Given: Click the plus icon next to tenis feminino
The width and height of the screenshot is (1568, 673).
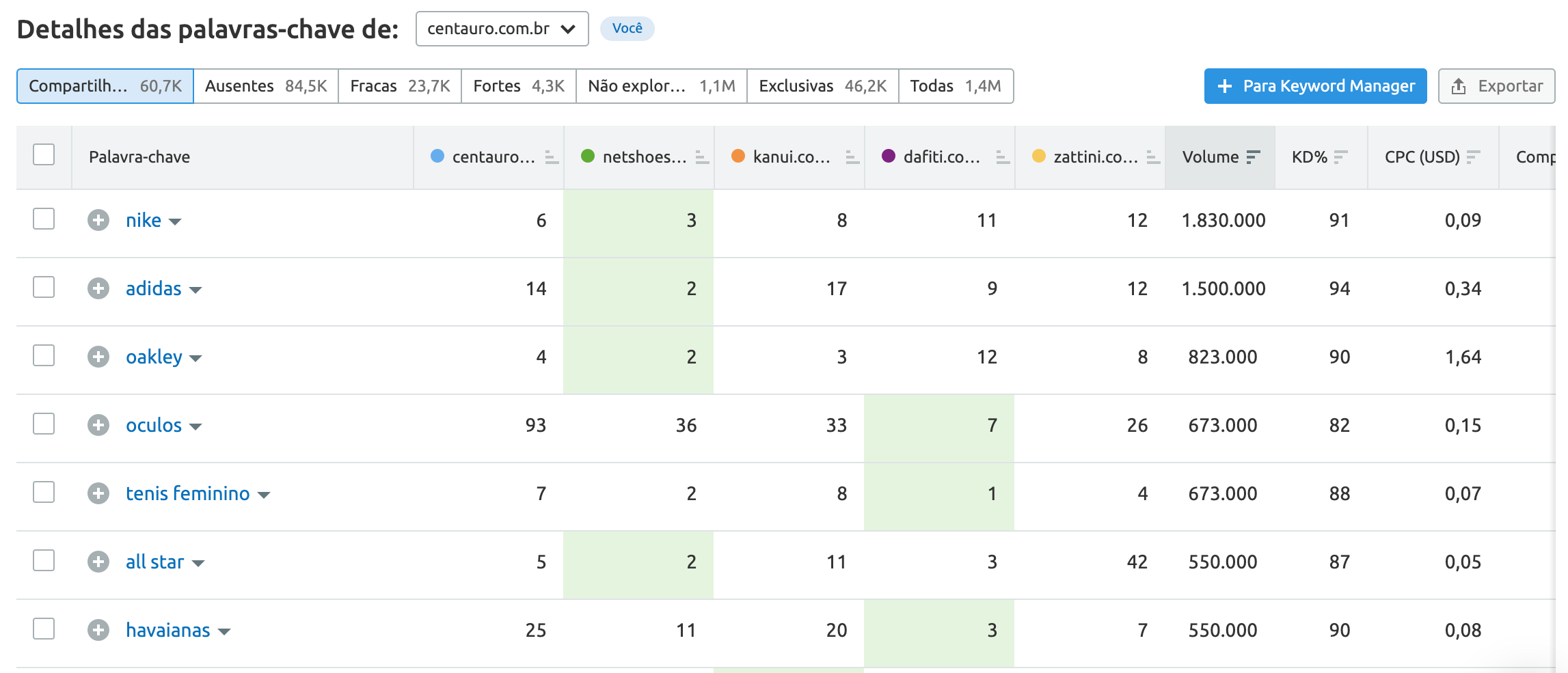Looking at the screenshot, I should click(98, 493).
